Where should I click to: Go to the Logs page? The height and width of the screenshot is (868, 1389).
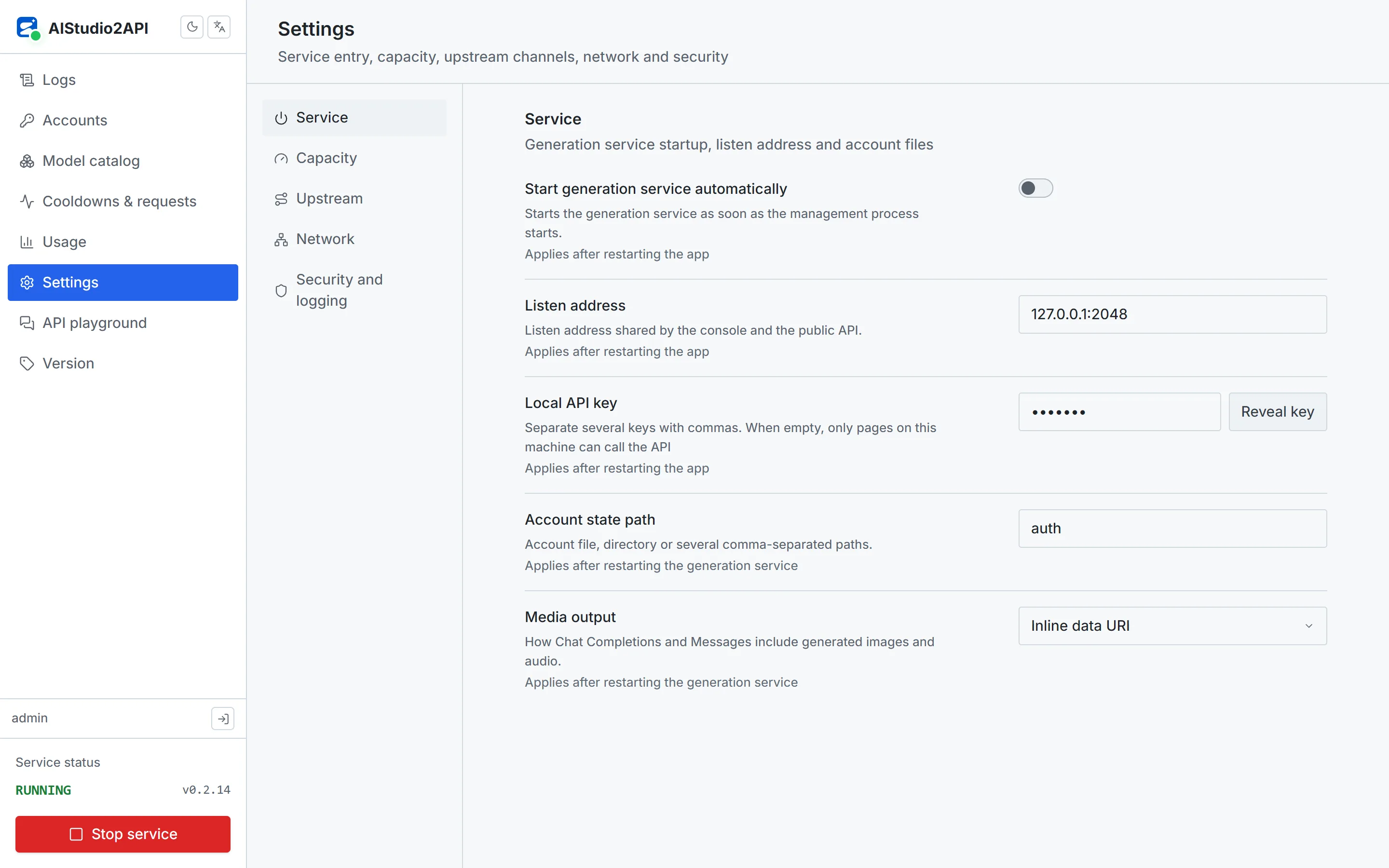point(123,80)
